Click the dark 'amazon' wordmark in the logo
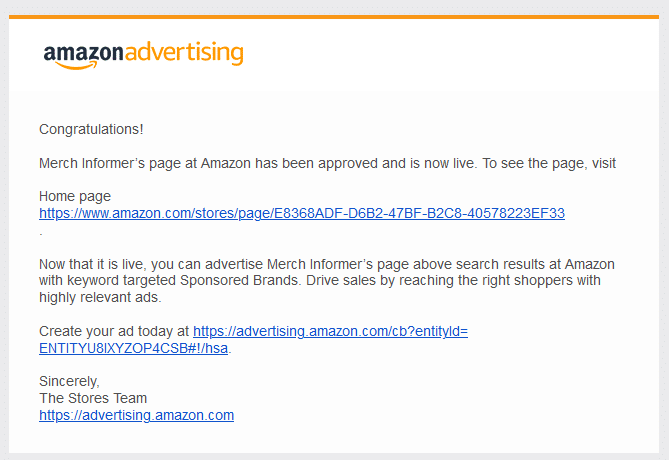The image size is (669, 460). tap(84, 52)
